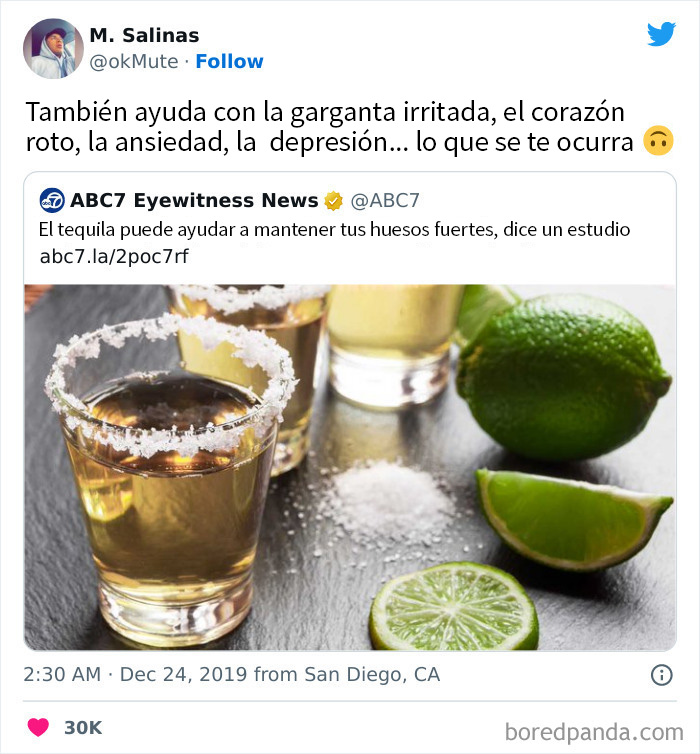This screenshot has height=754, width=700.
Task: Click the quoted tweet headline text
Action: pyautogui.click(x=334, y=229)
